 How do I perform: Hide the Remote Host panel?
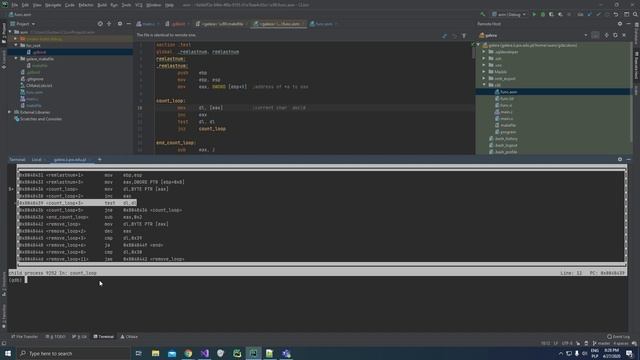click(x=629, y=24)
